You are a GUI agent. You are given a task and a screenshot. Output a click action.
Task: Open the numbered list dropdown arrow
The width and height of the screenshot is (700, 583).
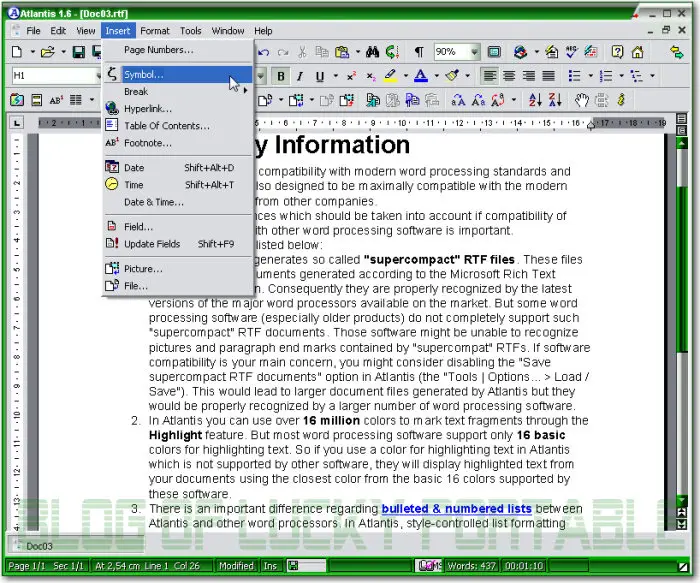(621, 76)
